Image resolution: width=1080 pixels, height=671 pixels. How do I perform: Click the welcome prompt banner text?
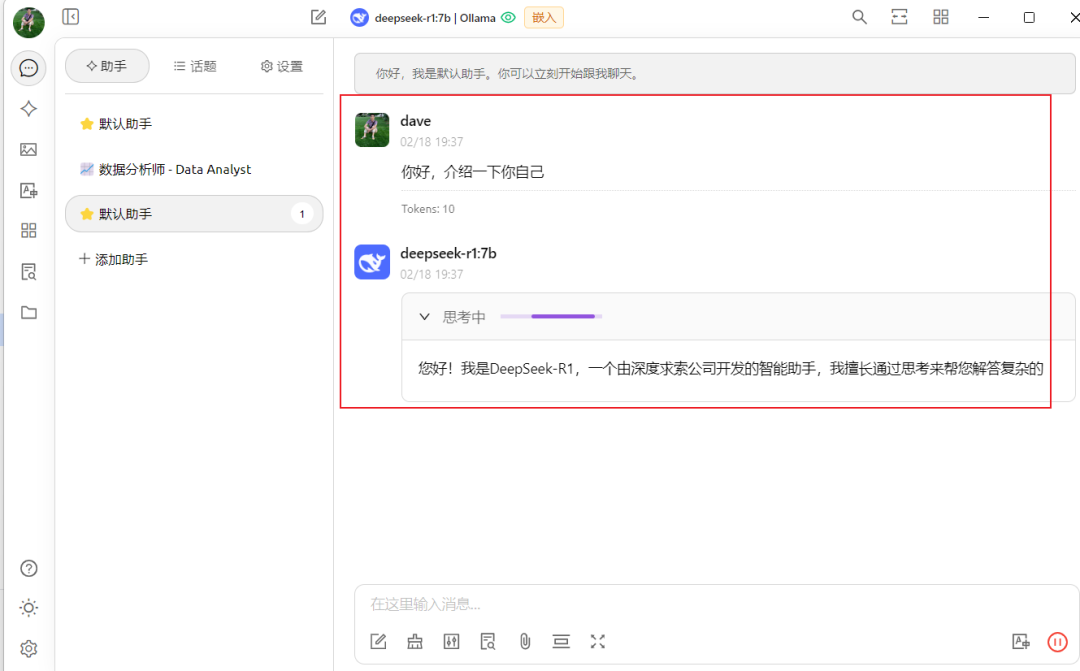coord(506,74)
